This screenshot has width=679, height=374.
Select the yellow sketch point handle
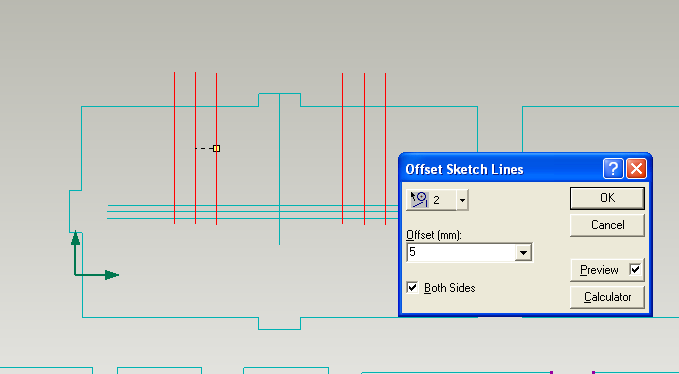(217, 148)
